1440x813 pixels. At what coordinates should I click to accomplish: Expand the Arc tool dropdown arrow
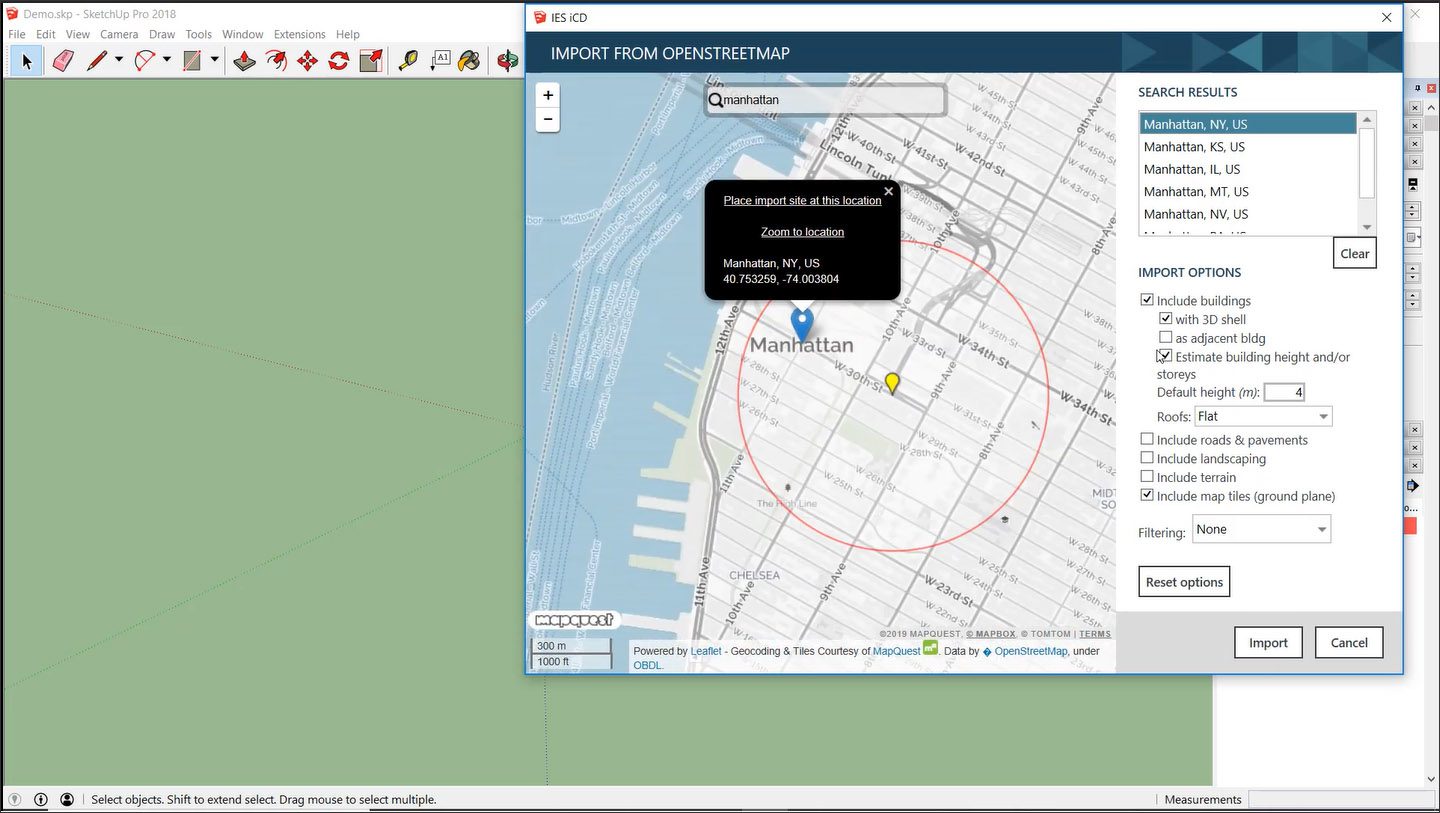pos(166,61)
